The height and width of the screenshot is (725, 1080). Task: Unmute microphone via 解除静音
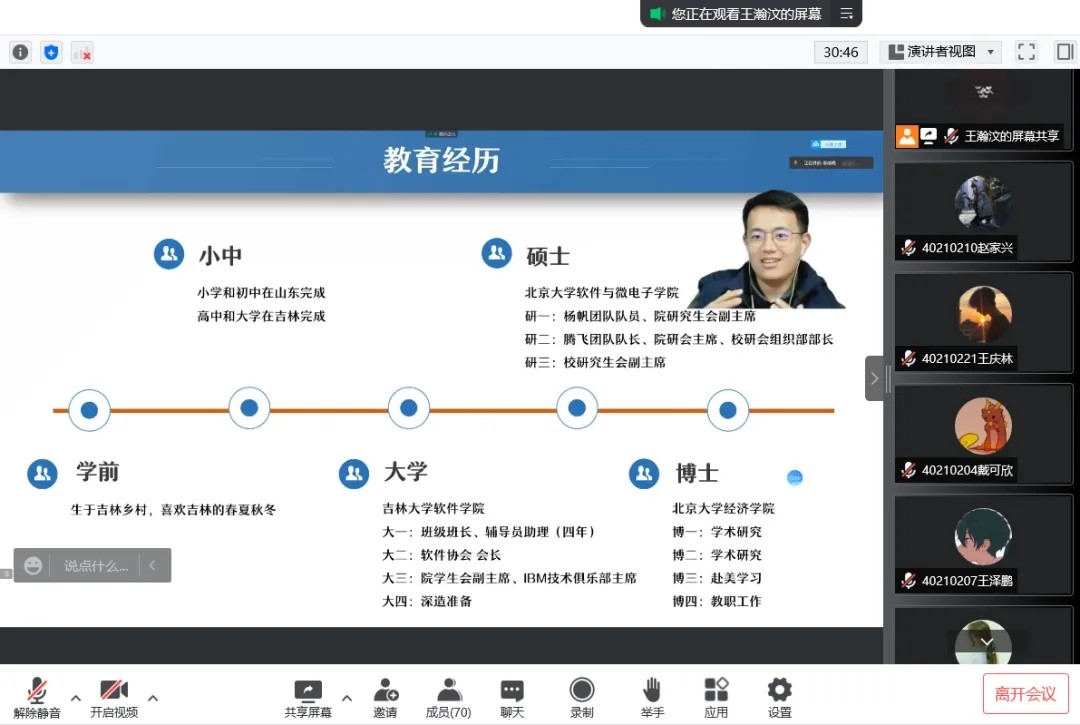coord(37,697)
